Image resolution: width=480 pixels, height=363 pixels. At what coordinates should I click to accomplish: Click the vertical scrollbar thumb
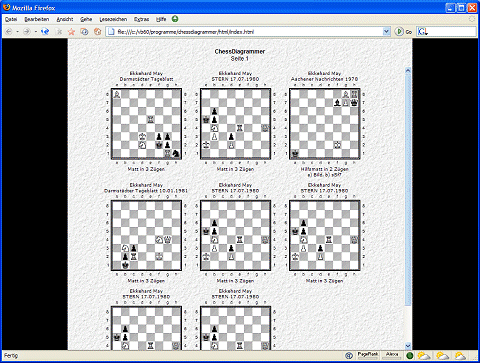click(408, 189)
